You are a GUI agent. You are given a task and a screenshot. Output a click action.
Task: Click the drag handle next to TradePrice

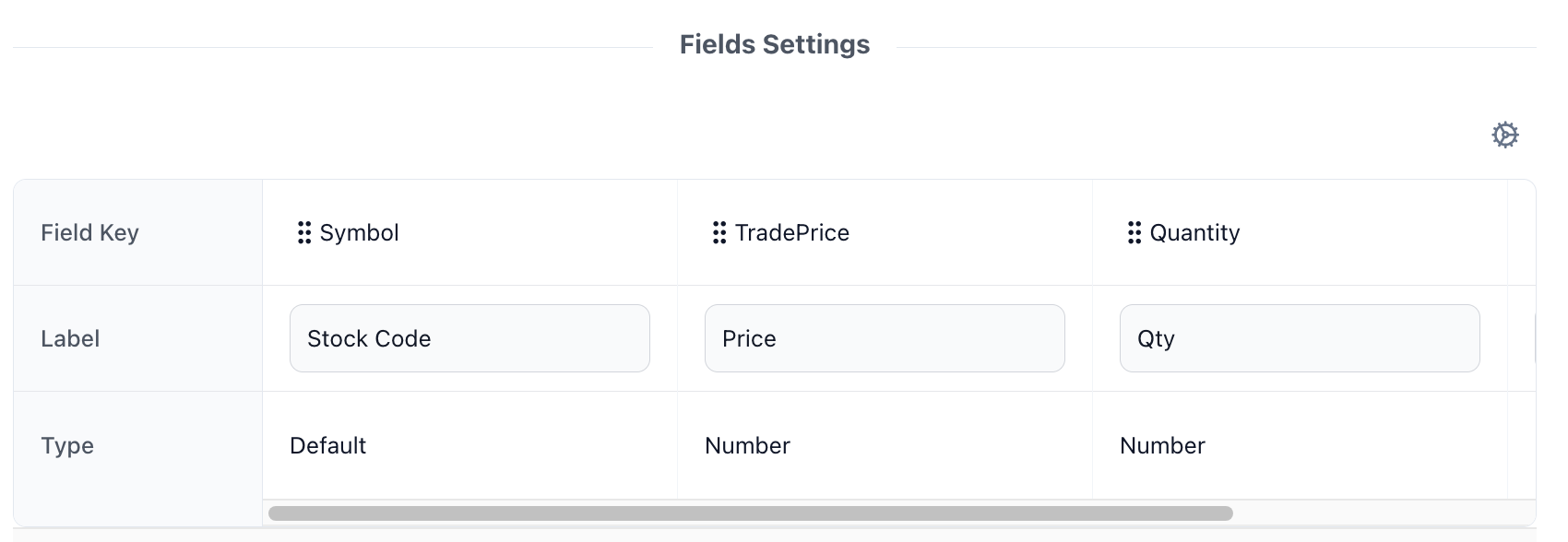point(719,233)
